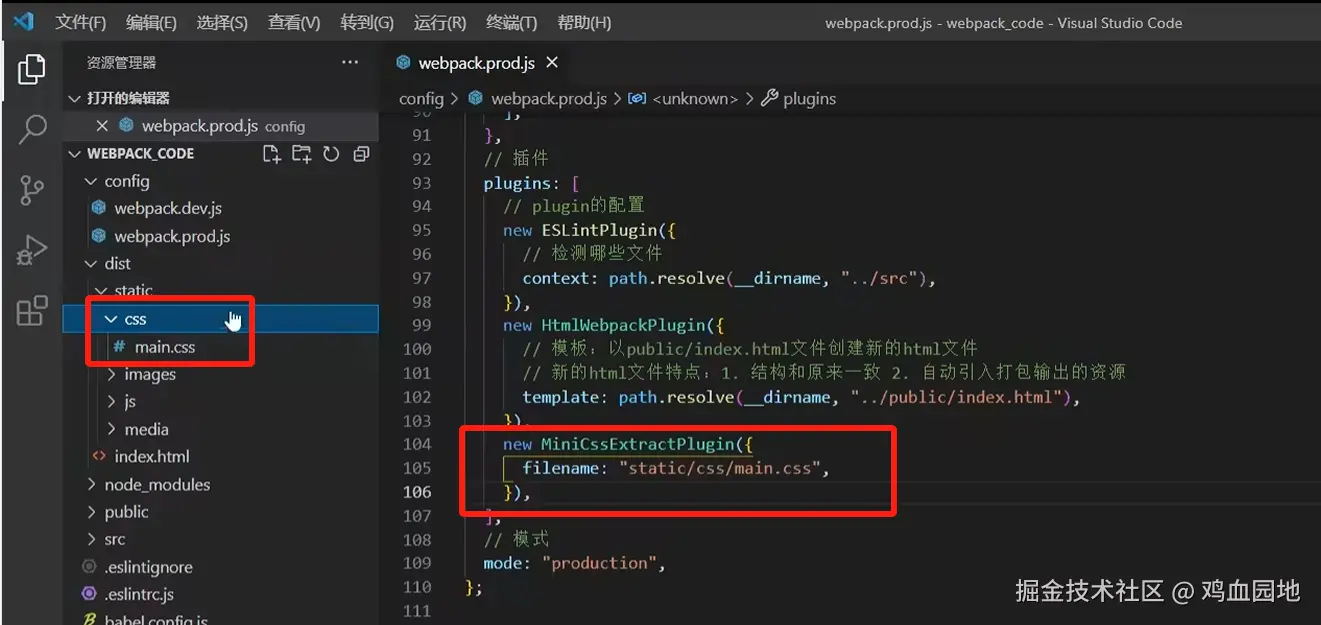This screenshot has width=1321, height=625.
Task: Close the webpack.prod.js editor tab
Action: point(551,62)
